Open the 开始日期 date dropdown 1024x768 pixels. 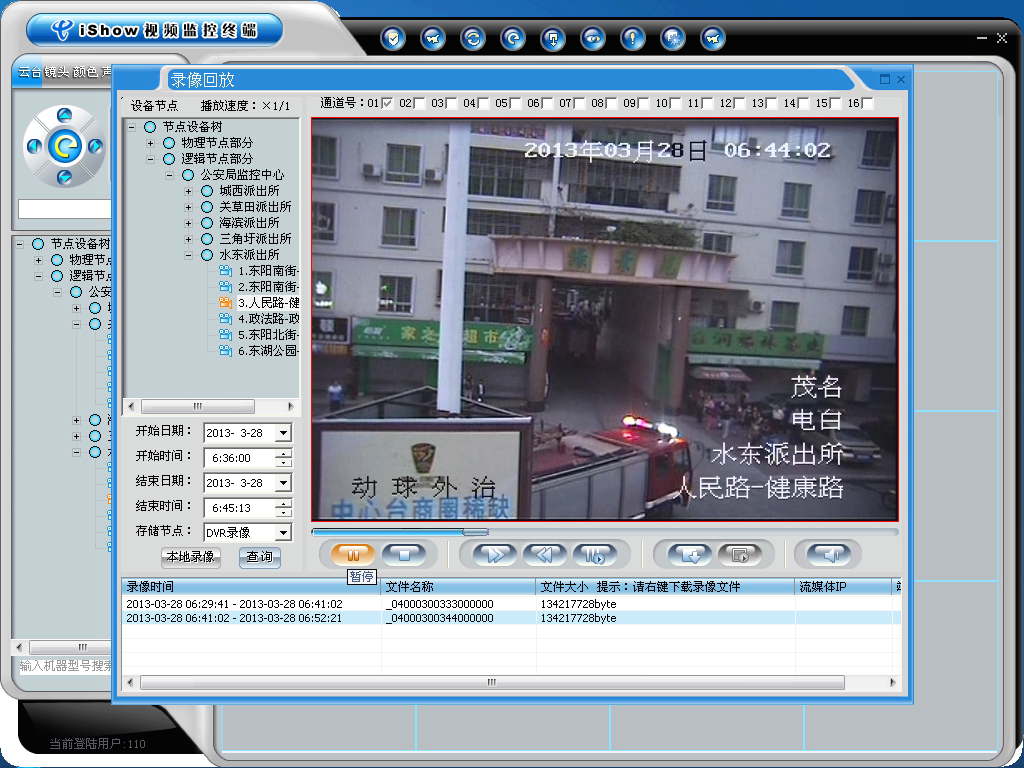point(283,433)
